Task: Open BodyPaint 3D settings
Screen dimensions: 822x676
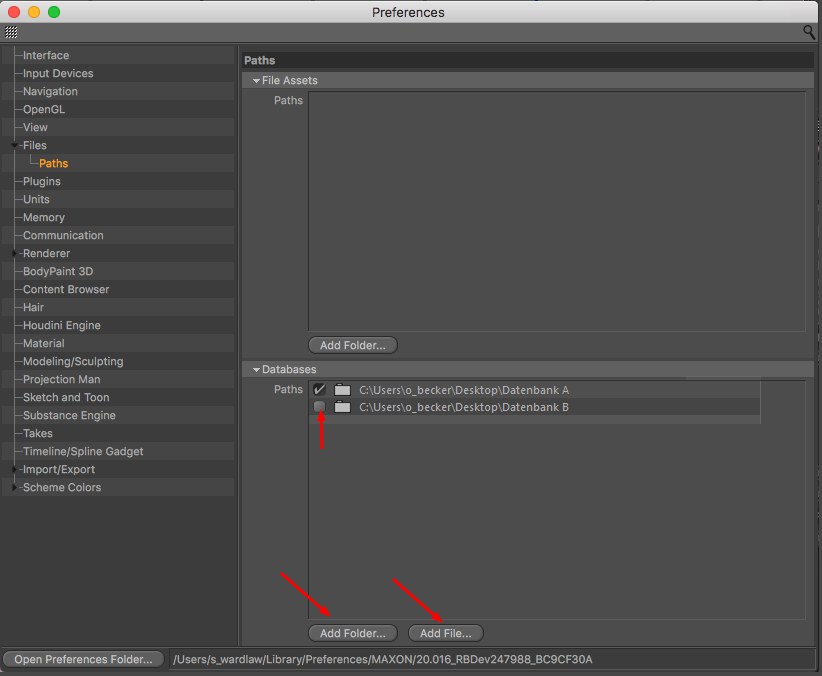Action: 58,271
